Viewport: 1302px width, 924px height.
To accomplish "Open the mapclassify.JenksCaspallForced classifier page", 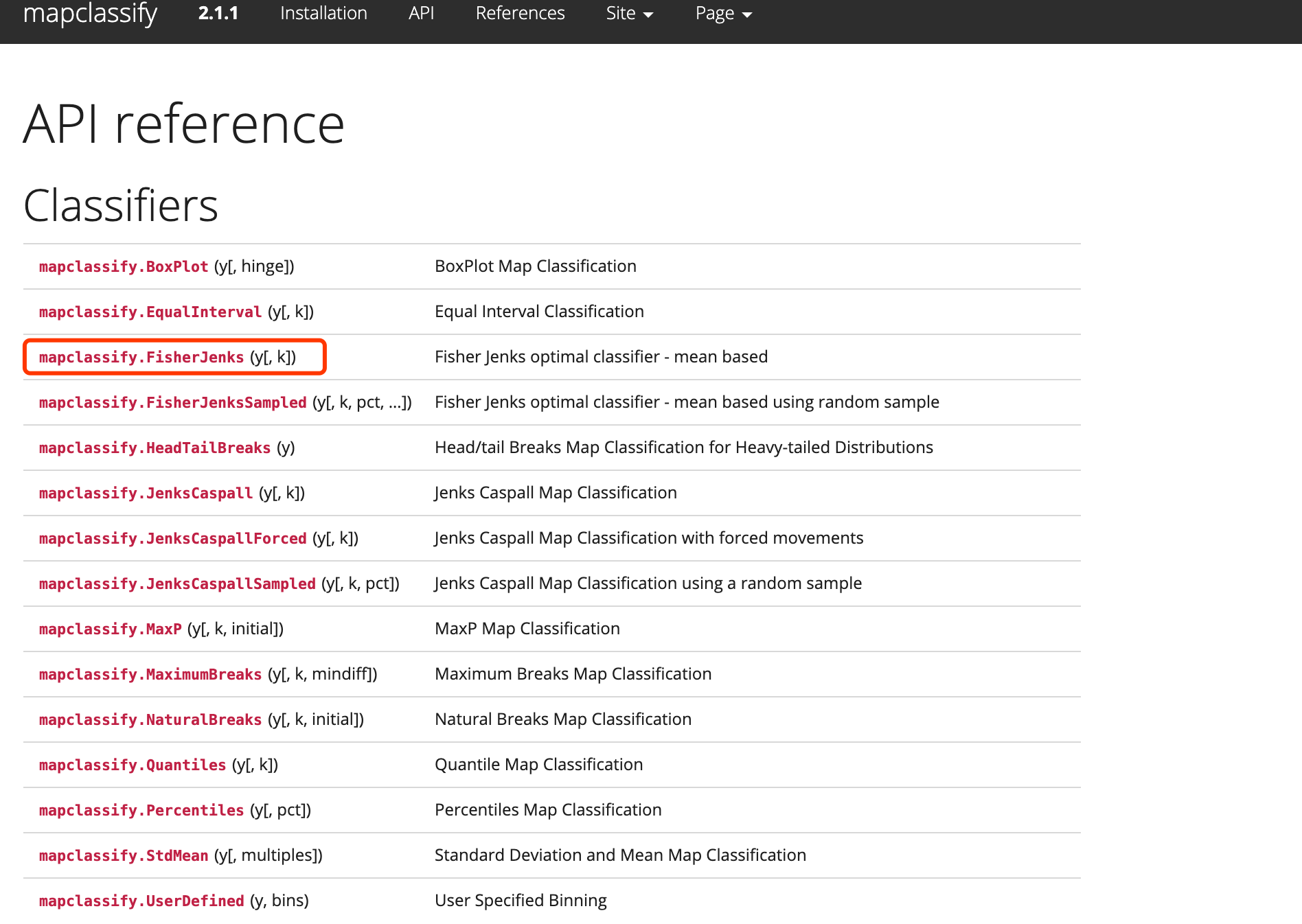I will pos(172,538).
